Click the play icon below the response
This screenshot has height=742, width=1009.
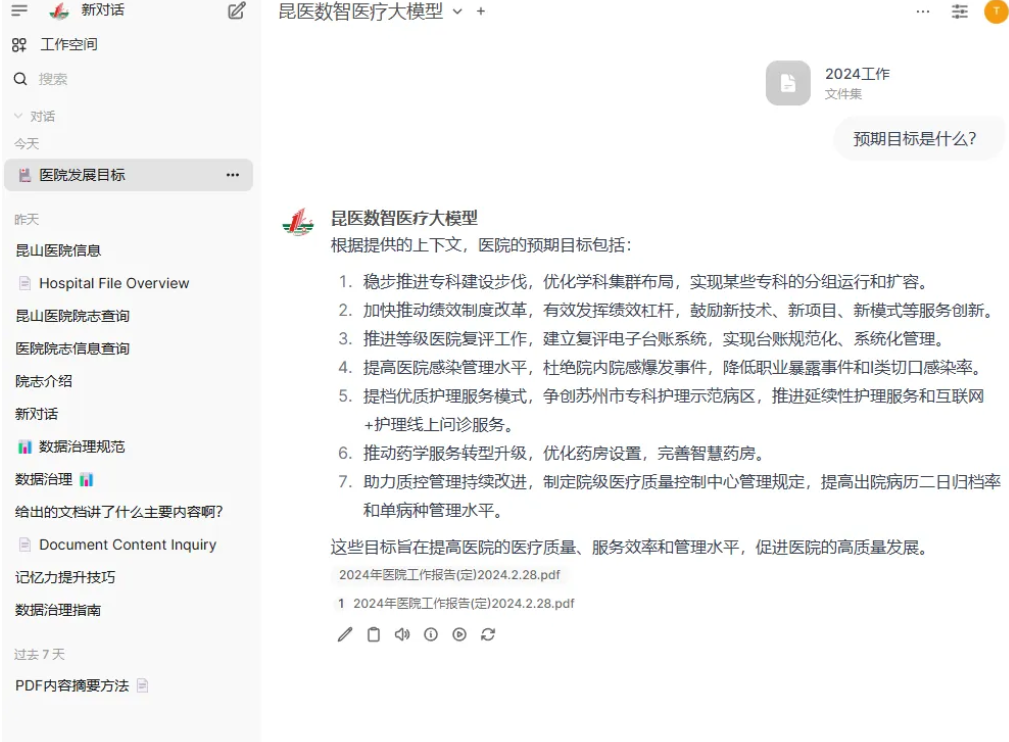click(x=459, y=634)
